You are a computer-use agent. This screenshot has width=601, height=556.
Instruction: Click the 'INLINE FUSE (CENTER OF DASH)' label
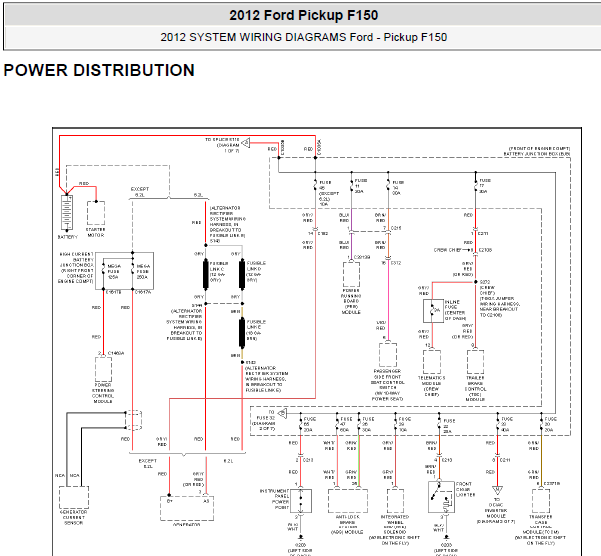coord(455,310)
